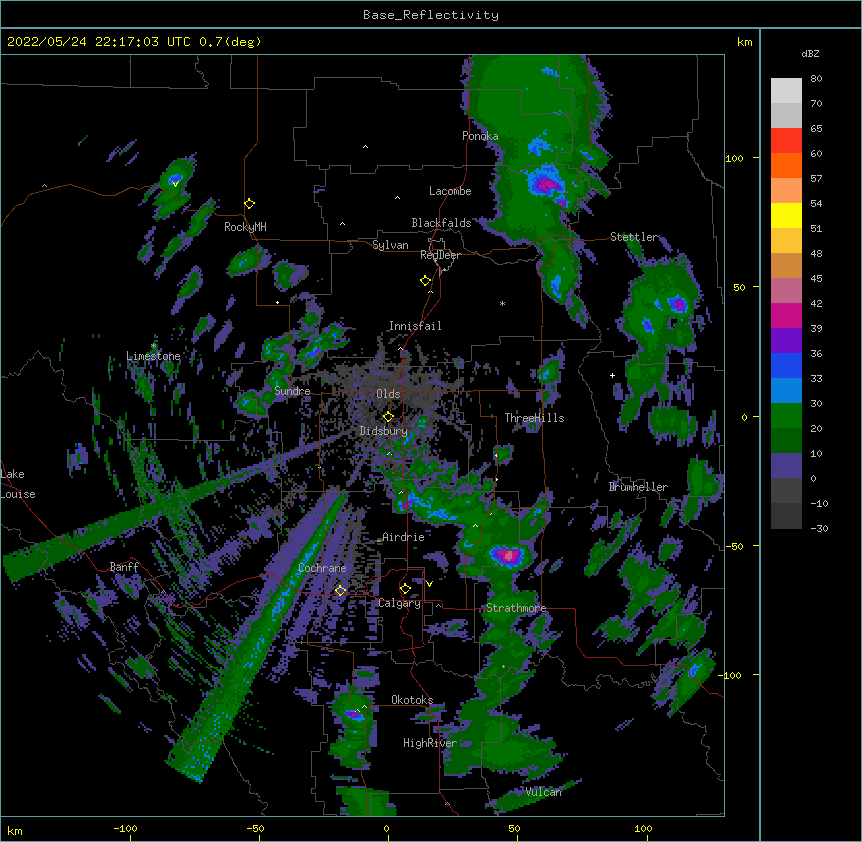Pick the yellow 51-54 dBZ legend swatch
Screen dimensions: 862x842
point(786,216)
